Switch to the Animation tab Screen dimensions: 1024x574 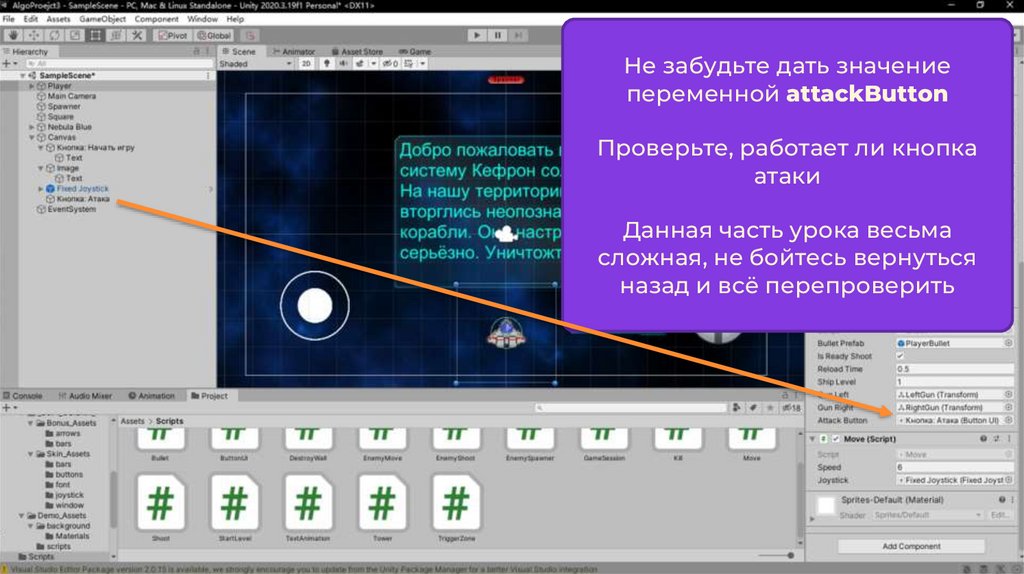pos(152,396)
